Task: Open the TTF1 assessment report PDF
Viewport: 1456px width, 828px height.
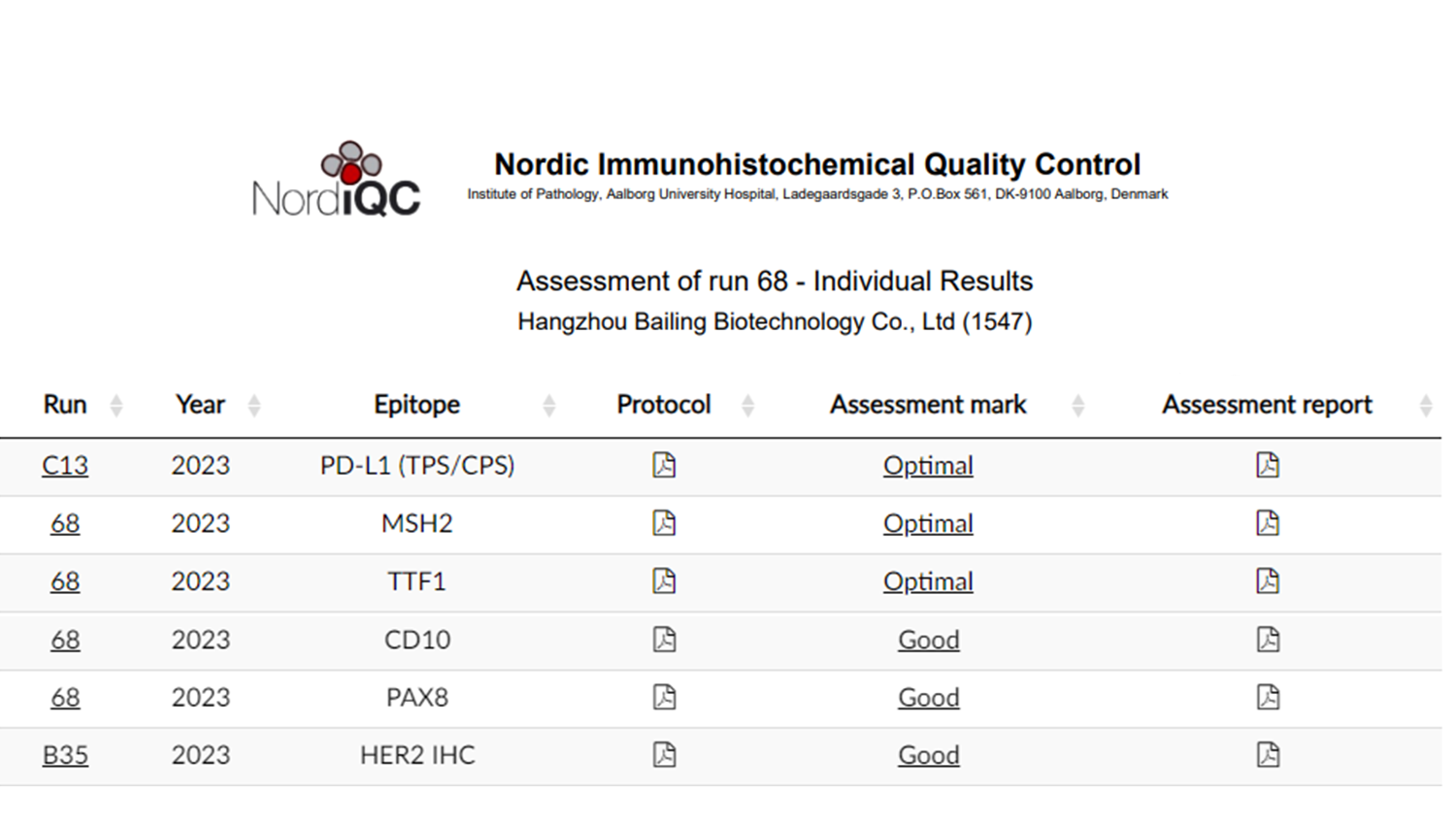Action: pos(1268,581)
